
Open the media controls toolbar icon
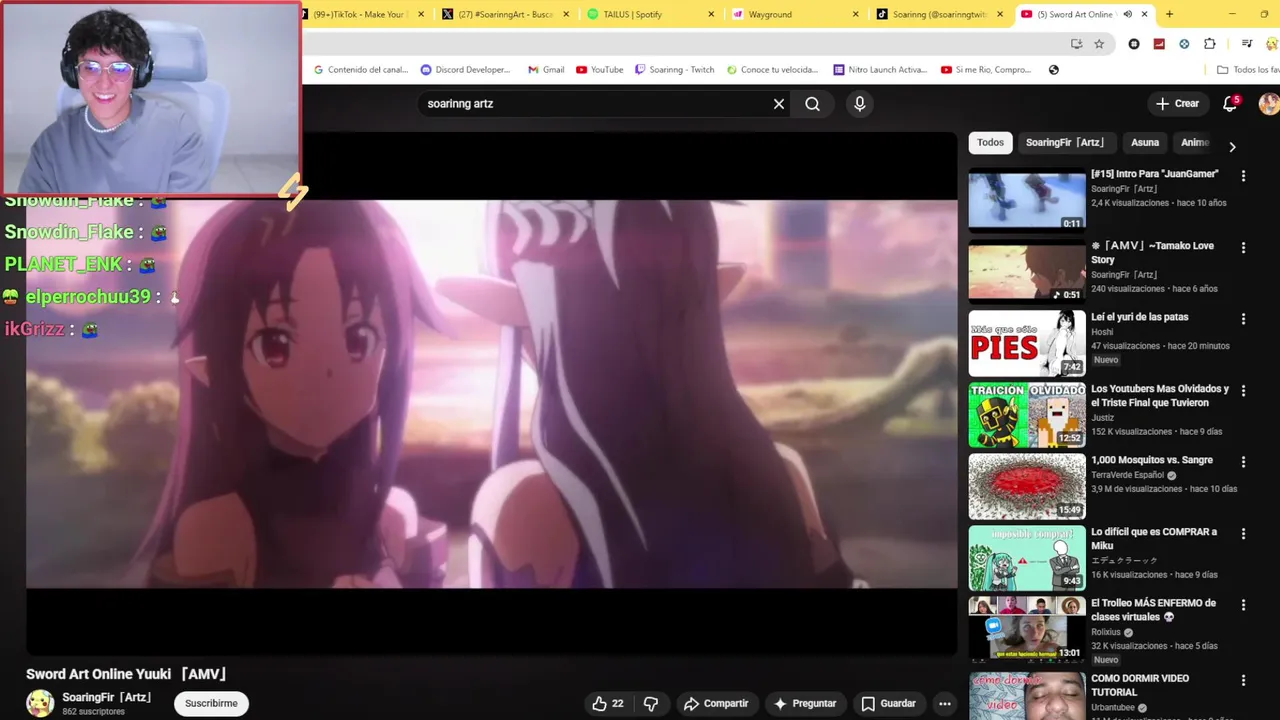(1246, 44)
